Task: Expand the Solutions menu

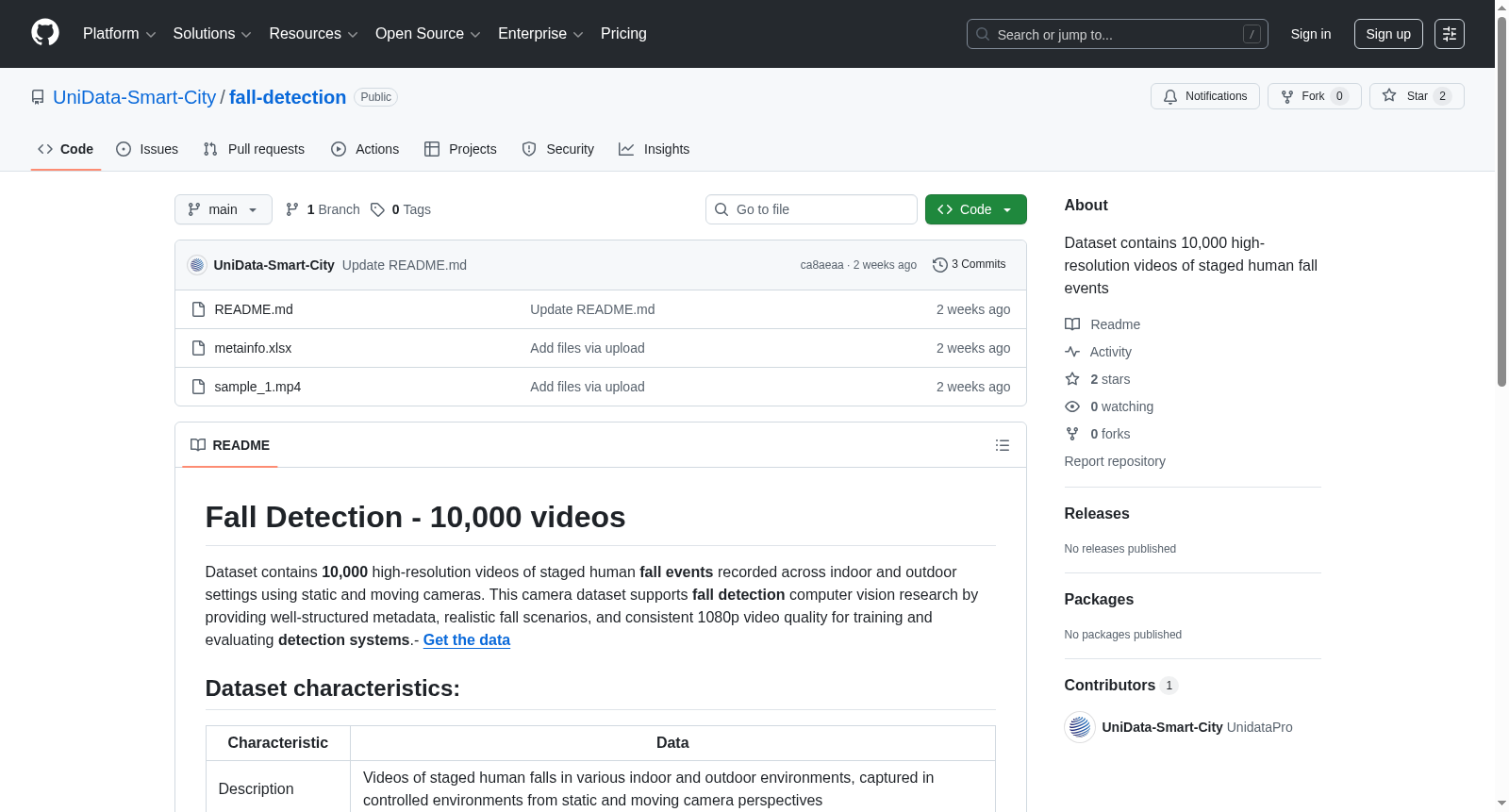Action: pyautogui.click(x=212, y=34)
